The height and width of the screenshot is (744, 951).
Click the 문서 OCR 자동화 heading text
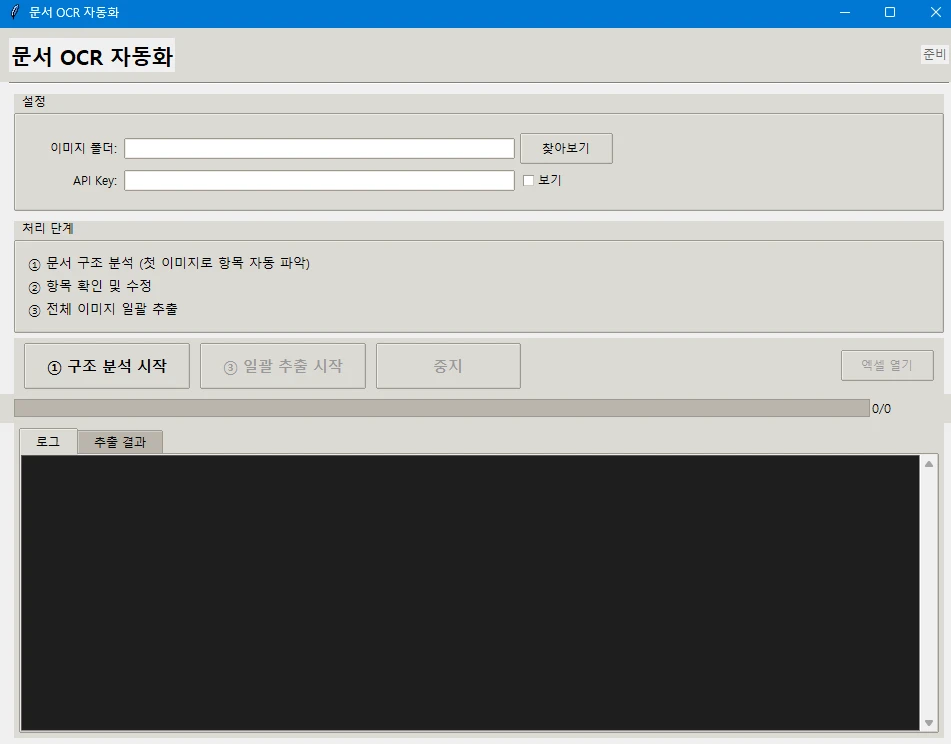click(x=92, y=56)
